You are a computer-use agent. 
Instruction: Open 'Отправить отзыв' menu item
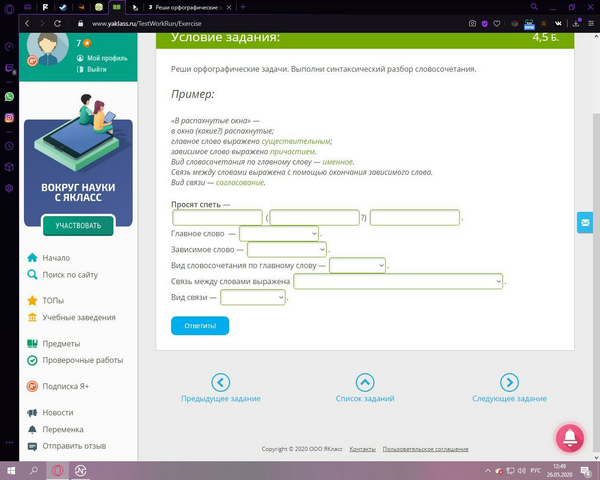point(67,446)
